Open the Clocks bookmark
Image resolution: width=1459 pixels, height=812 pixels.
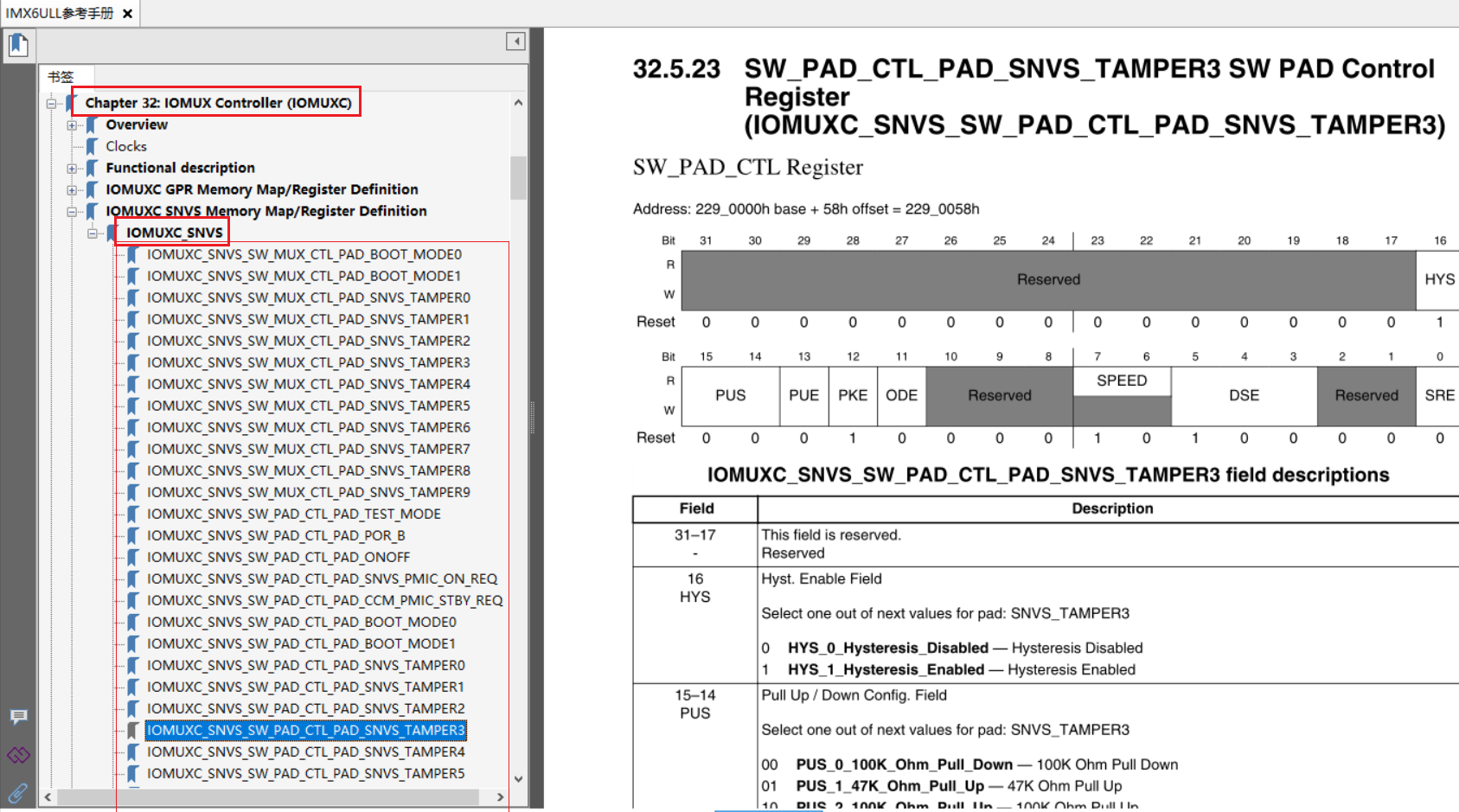pos(126,146)
